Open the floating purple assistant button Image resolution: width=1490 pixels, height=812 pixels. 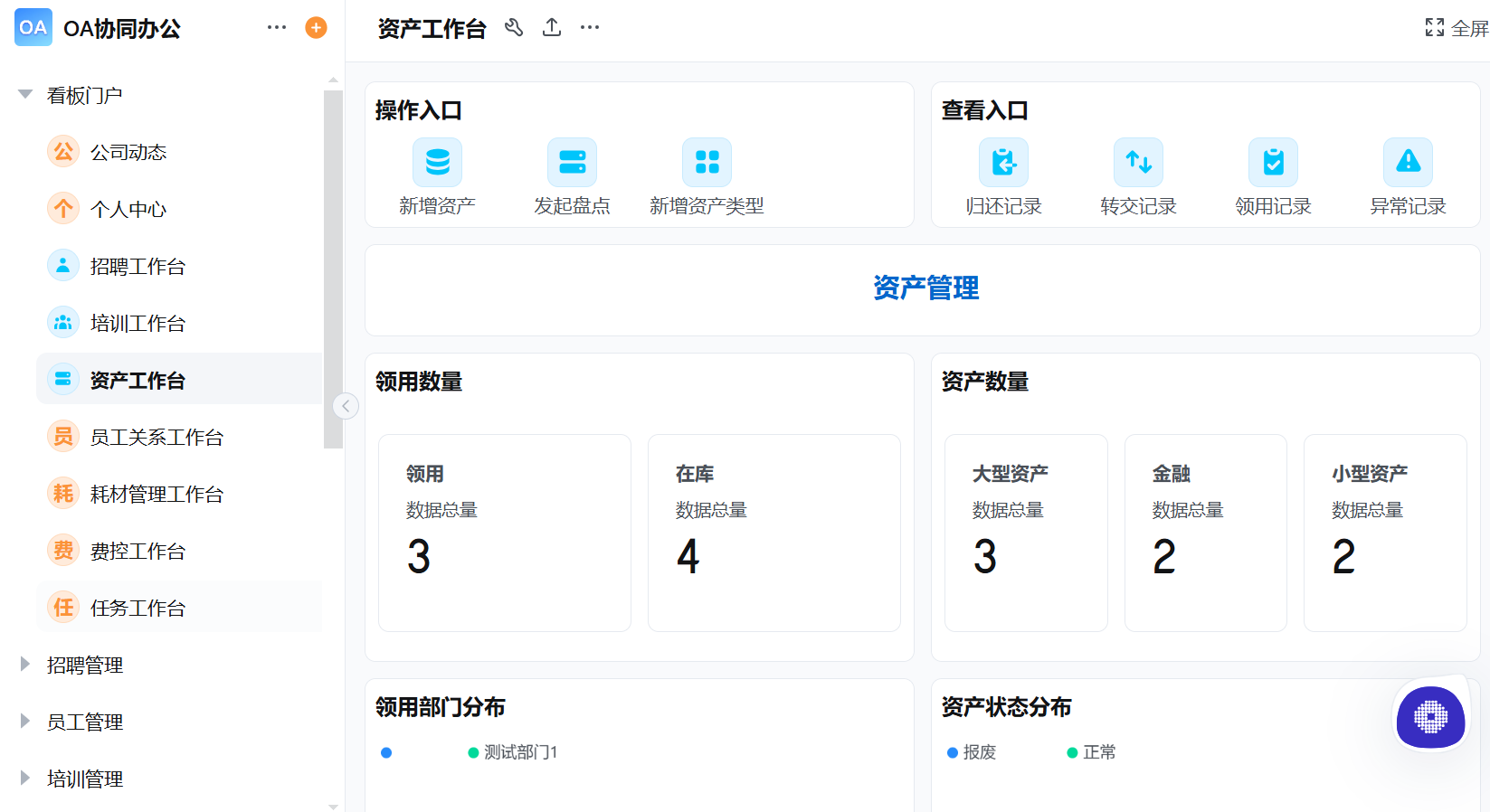coord(1430,717)
